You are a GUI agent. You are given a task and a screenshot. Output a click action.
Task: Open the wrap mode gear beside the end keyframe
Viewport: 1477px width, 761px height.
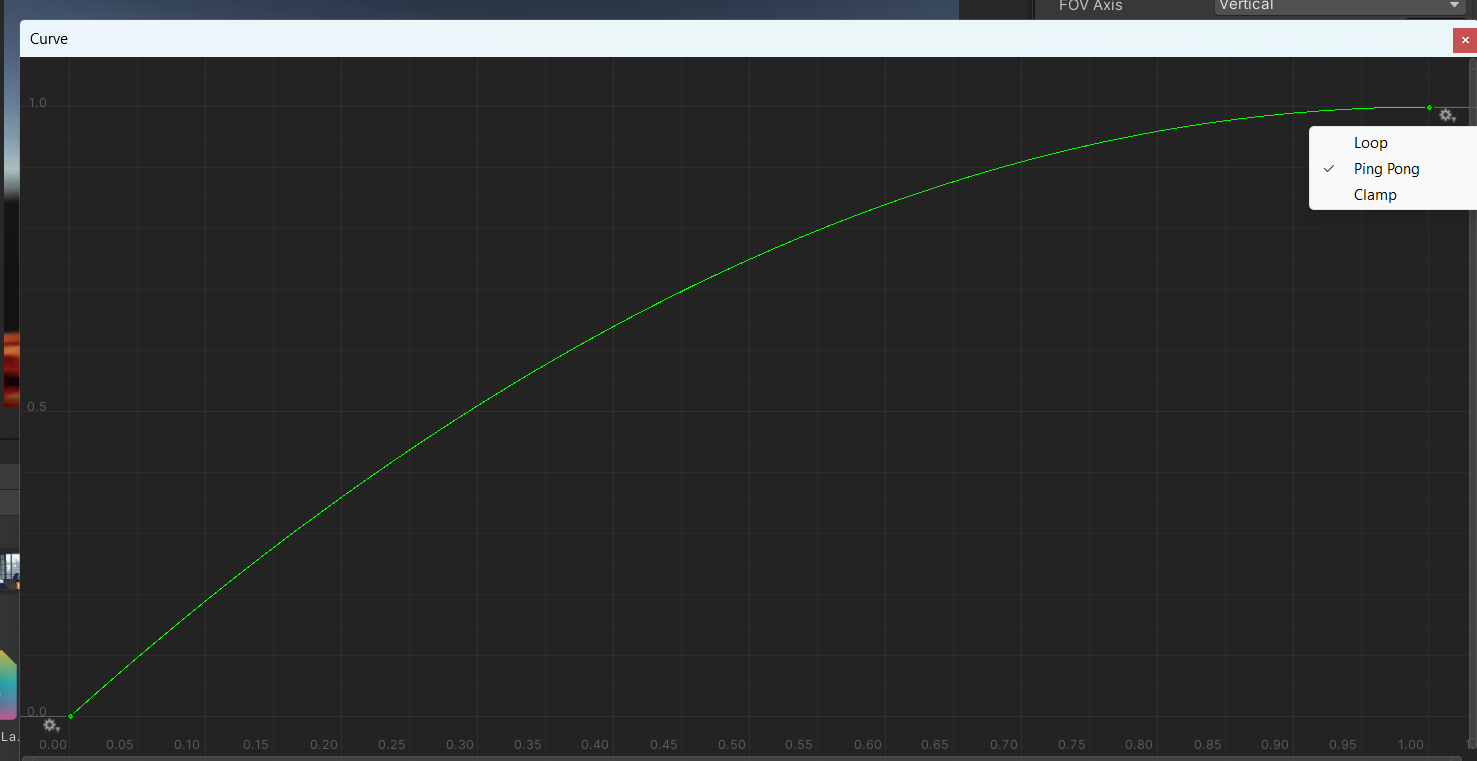pos(1446,115)
